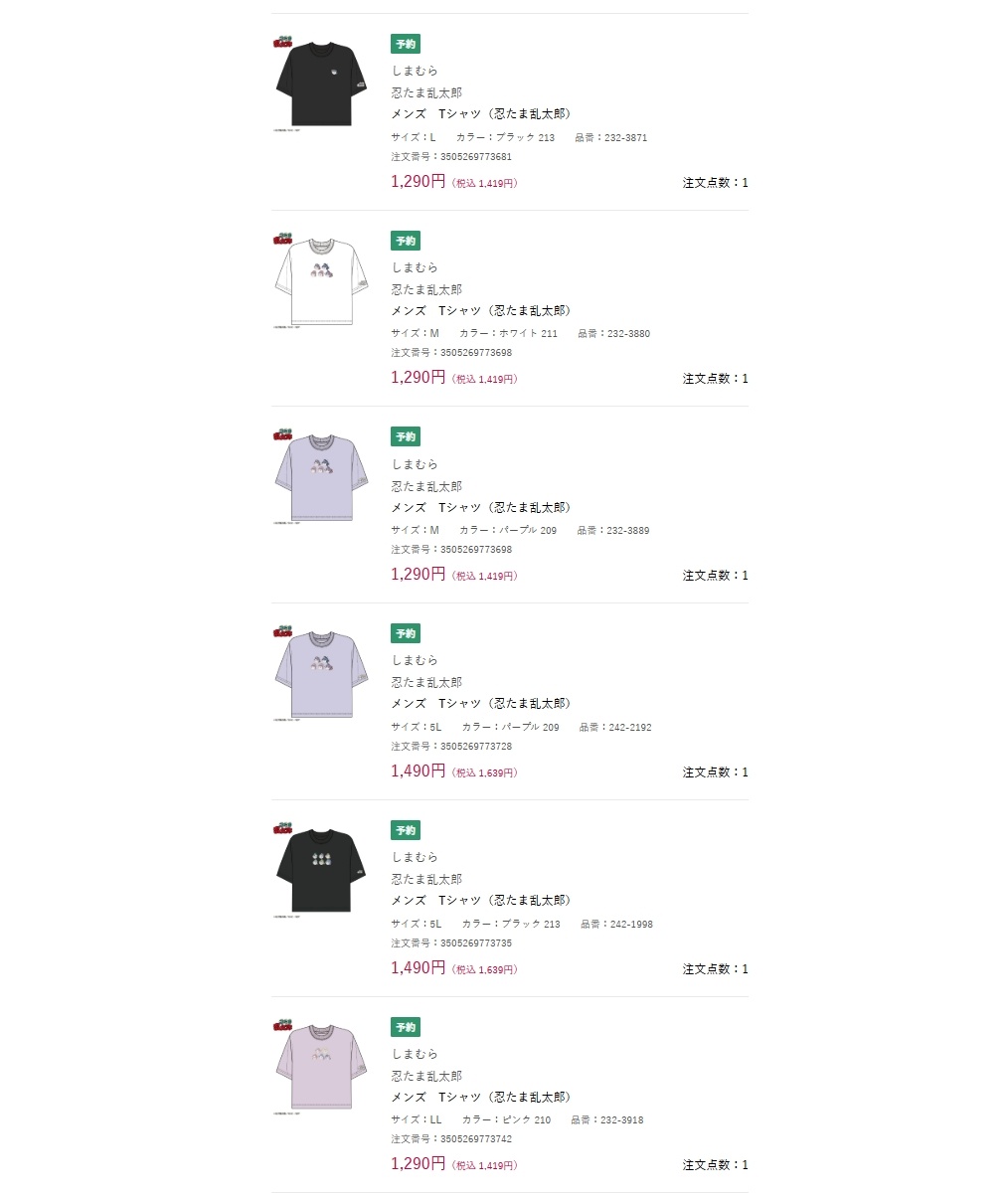Click the 予約 badge on the white T-shirt
Screen dimensions: 1008x1199
click(406, 242)
